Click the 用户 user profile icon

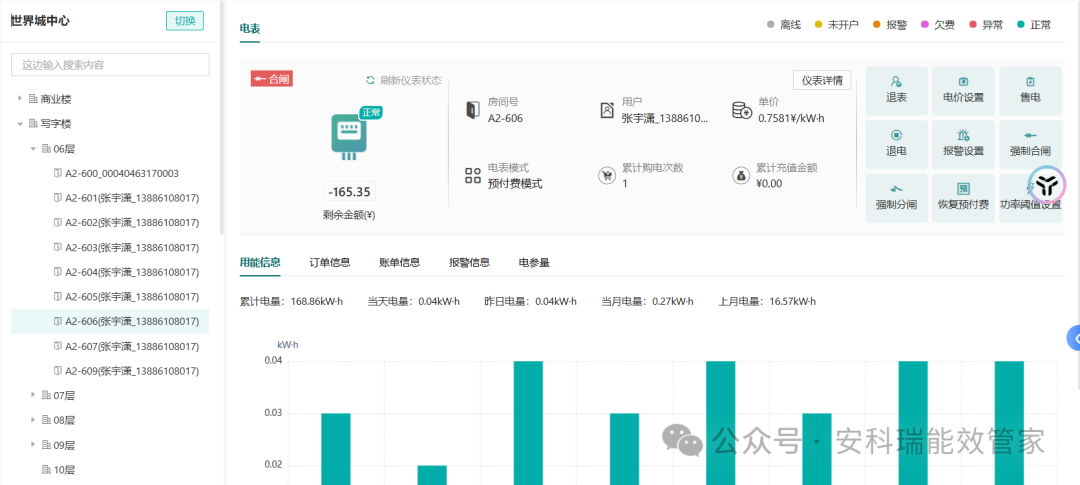(x=606, y=110)
